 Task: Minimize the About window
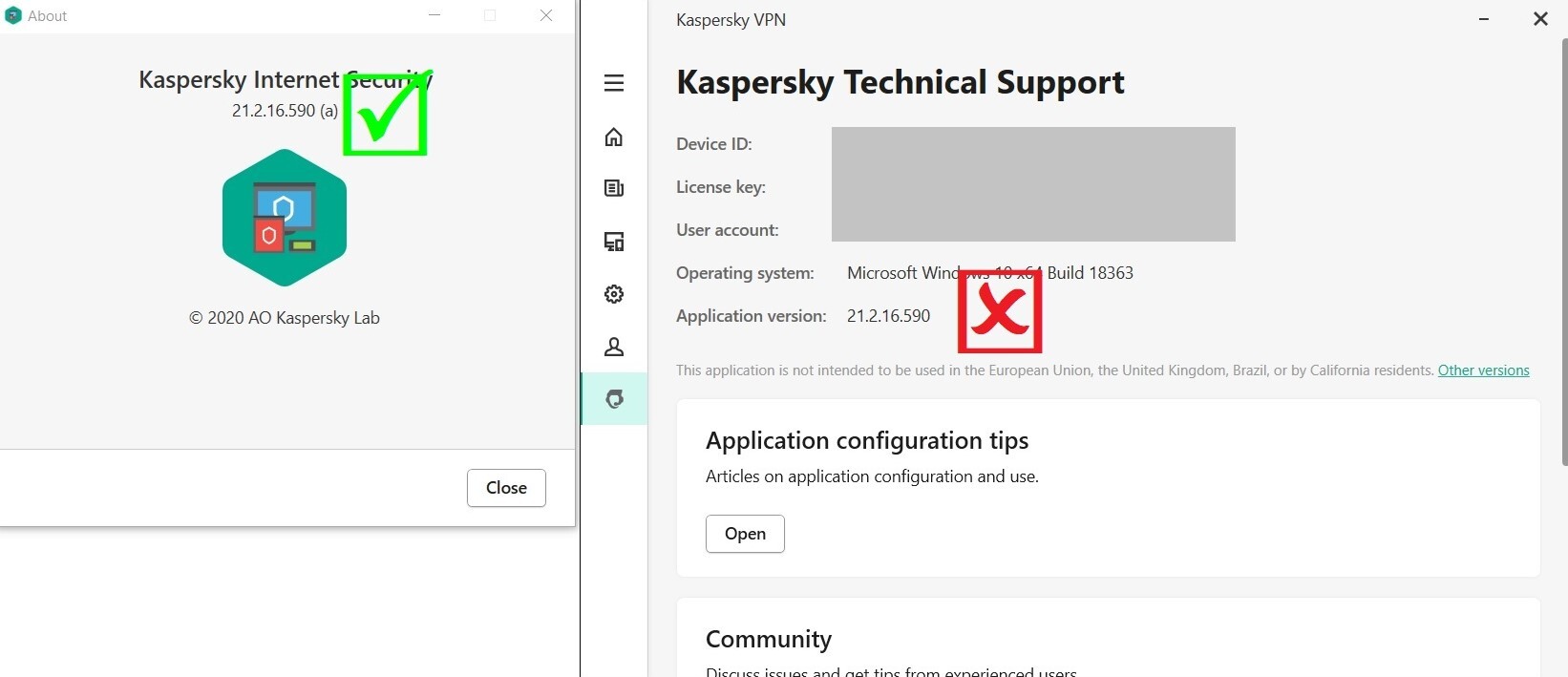434,15
